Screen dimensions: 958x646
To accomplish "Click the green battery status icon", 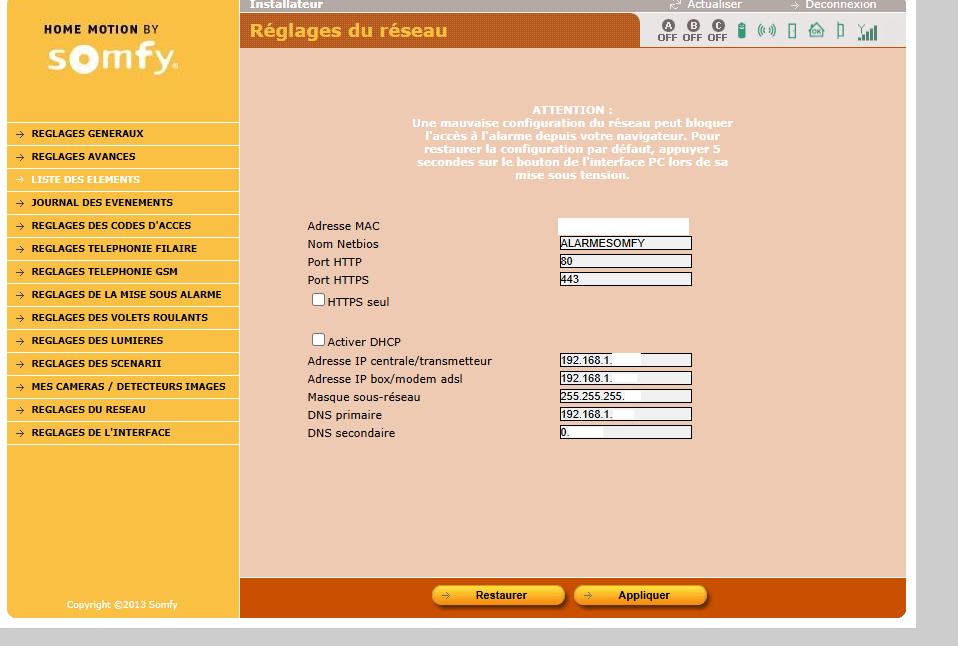I will pos(742,30).
